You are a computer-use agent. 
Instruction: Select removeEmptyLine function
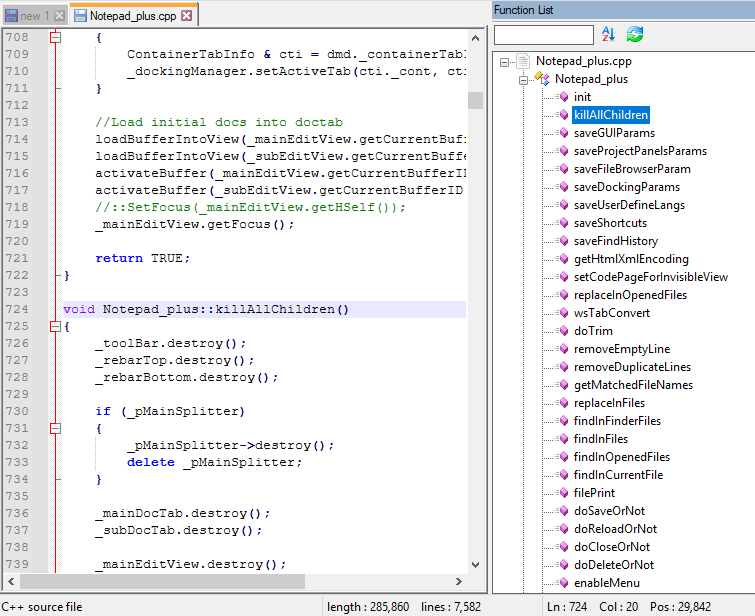622,349
